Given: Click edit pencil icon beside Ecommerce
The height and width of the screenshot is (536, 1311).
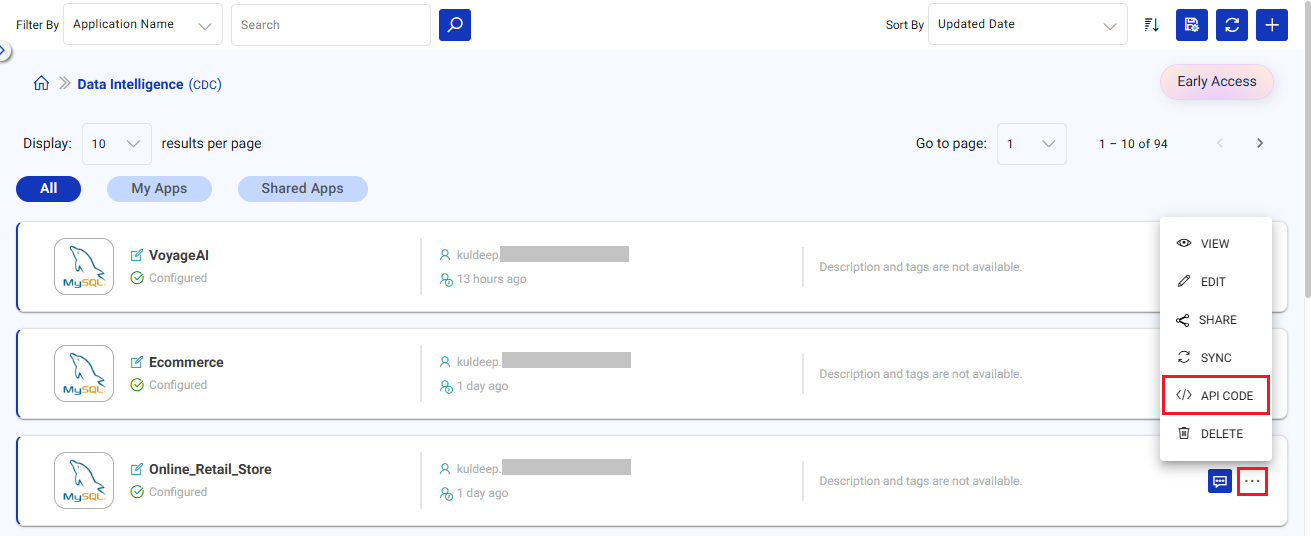Looking at the screenshot, I should click(x=137, y=362).
